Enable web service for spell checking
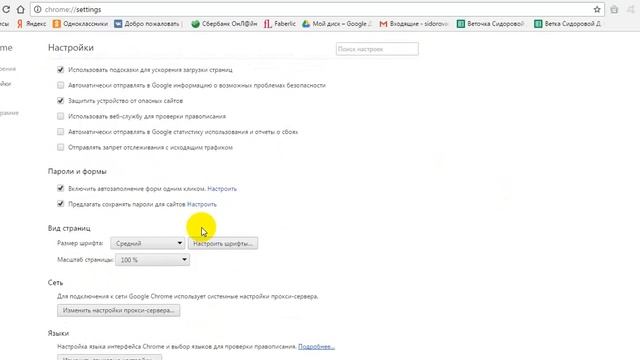Image resolution: width=640 pixels, height=360 pixels. [x=60, y=116]
